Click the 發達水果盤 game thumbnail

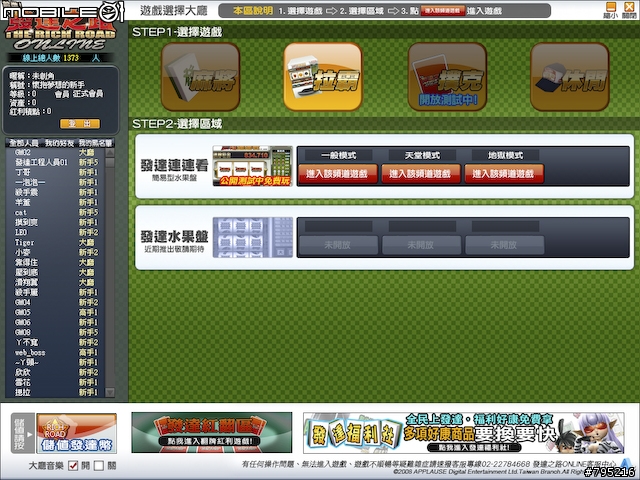(x=253, y=237)
